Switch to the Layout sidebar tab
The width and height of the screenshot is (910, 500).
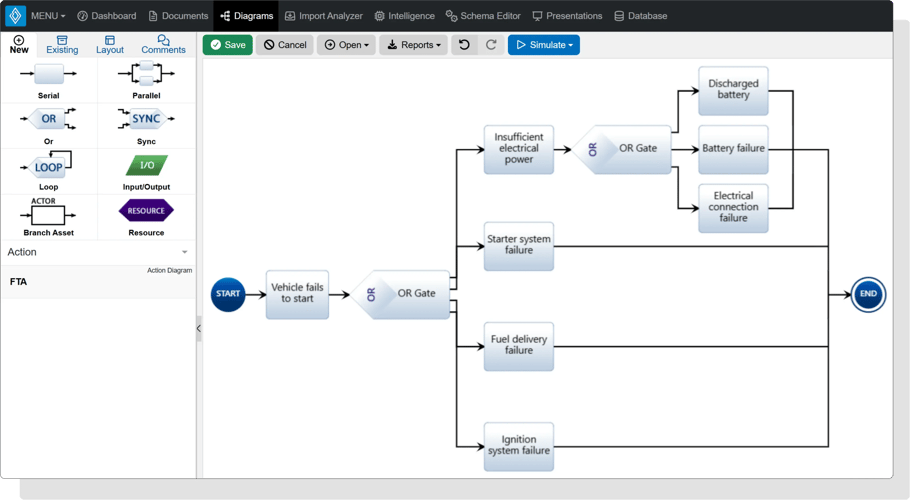click(x=110, y=45)
